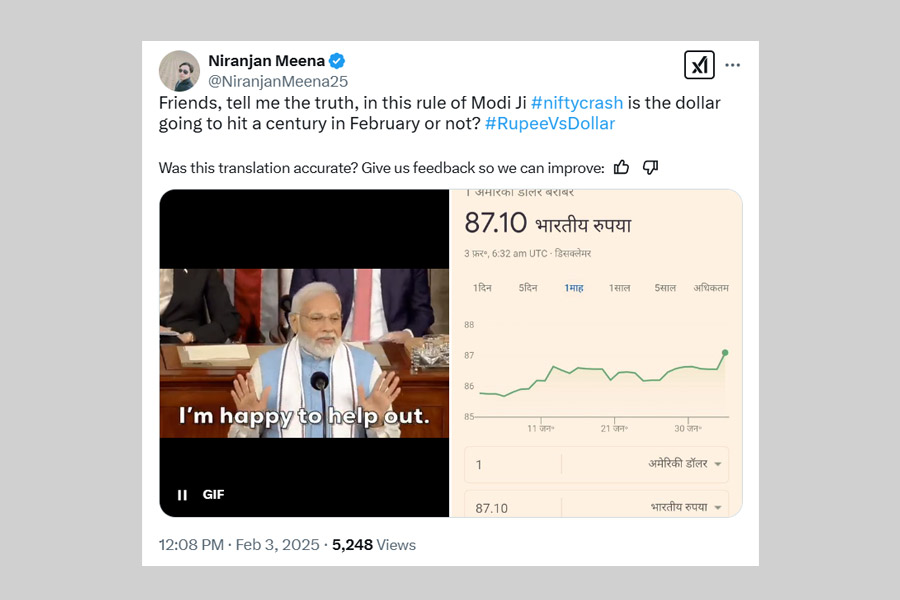Open the three-dot more options menu
This screenshot has height=600, width=900.
pos(733,65)
